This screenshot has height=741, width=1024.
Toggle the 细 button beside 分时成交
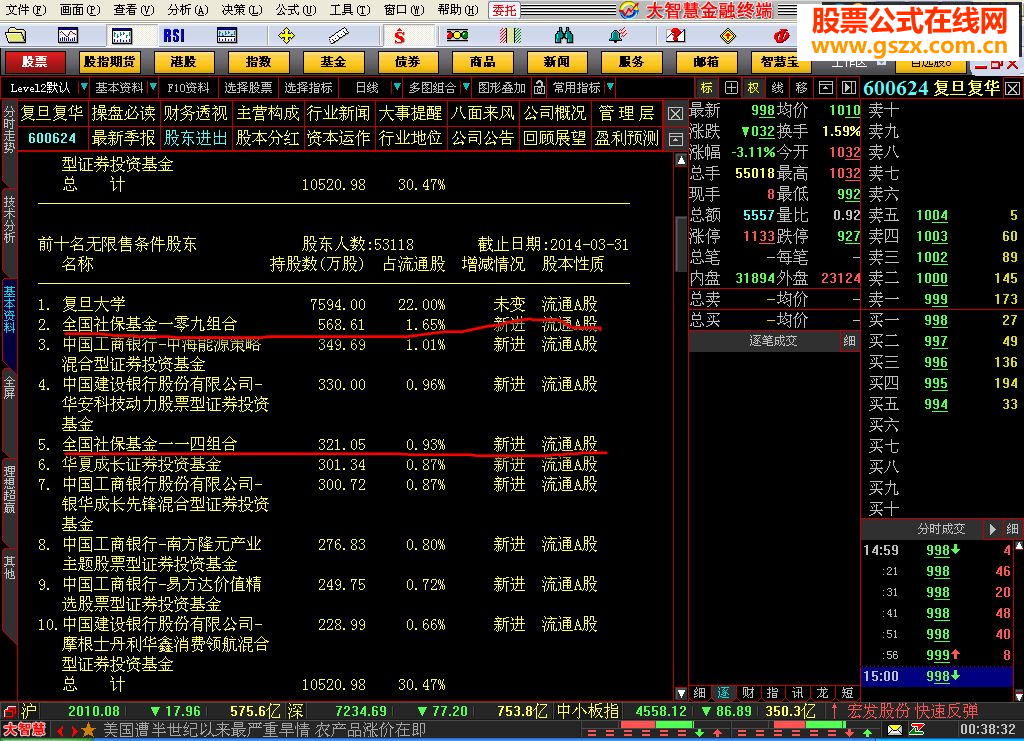tap(1012, 529)
